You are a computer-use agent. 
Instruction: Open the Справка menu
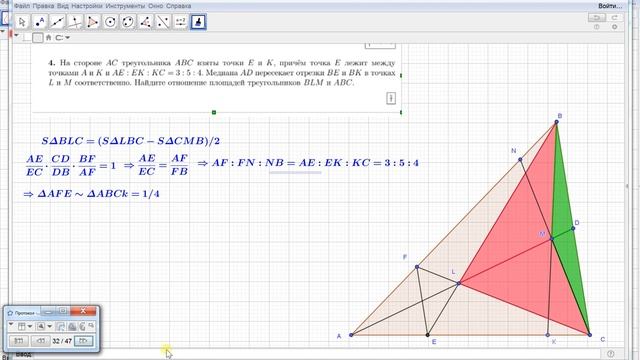point(178,6)
